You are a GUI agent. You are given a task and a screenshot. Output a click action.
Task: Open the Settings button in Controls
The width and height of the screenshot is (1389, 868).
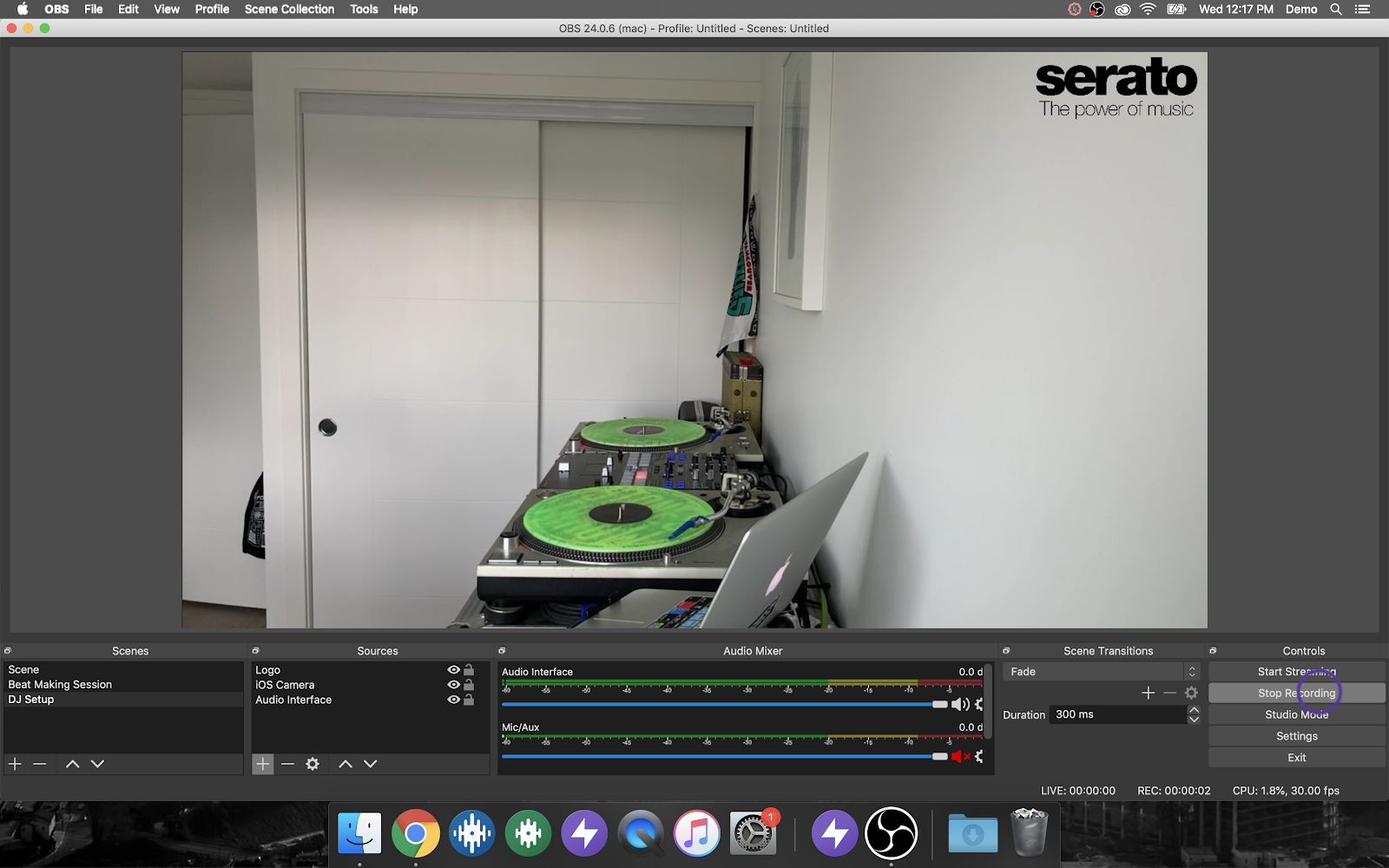pos(1297,736)
